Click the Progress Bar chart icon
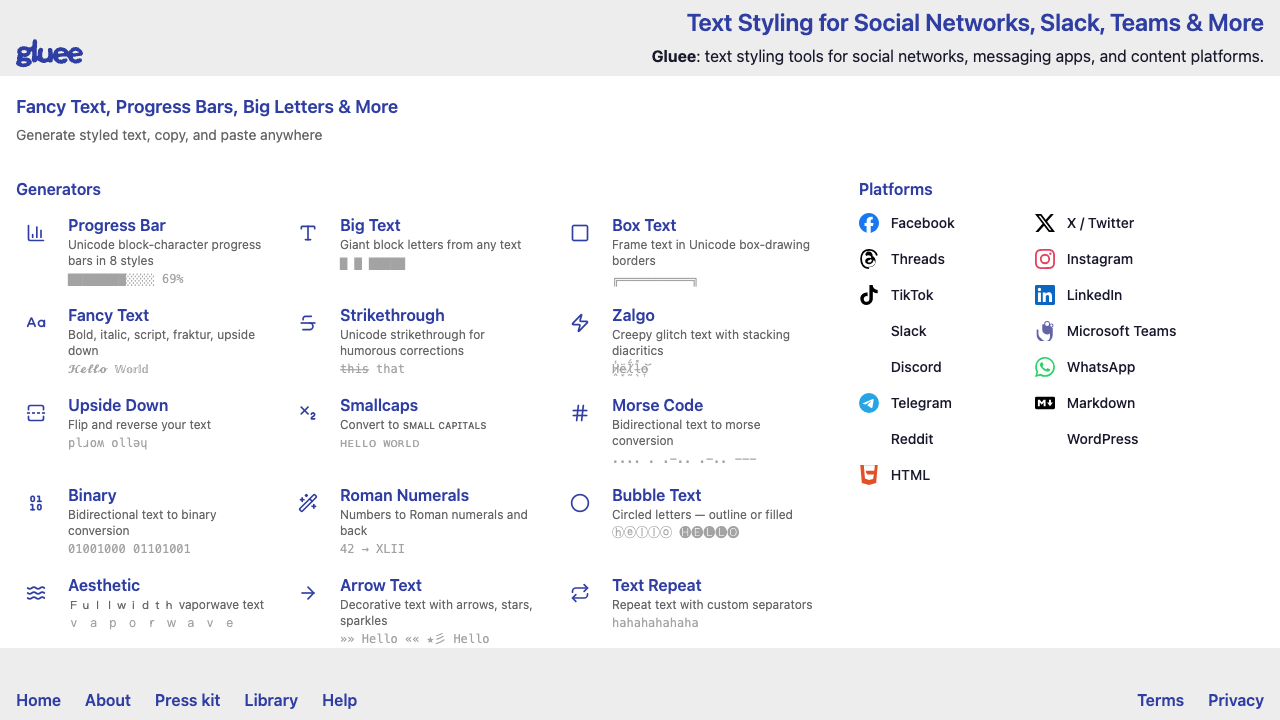 [36, 233]
